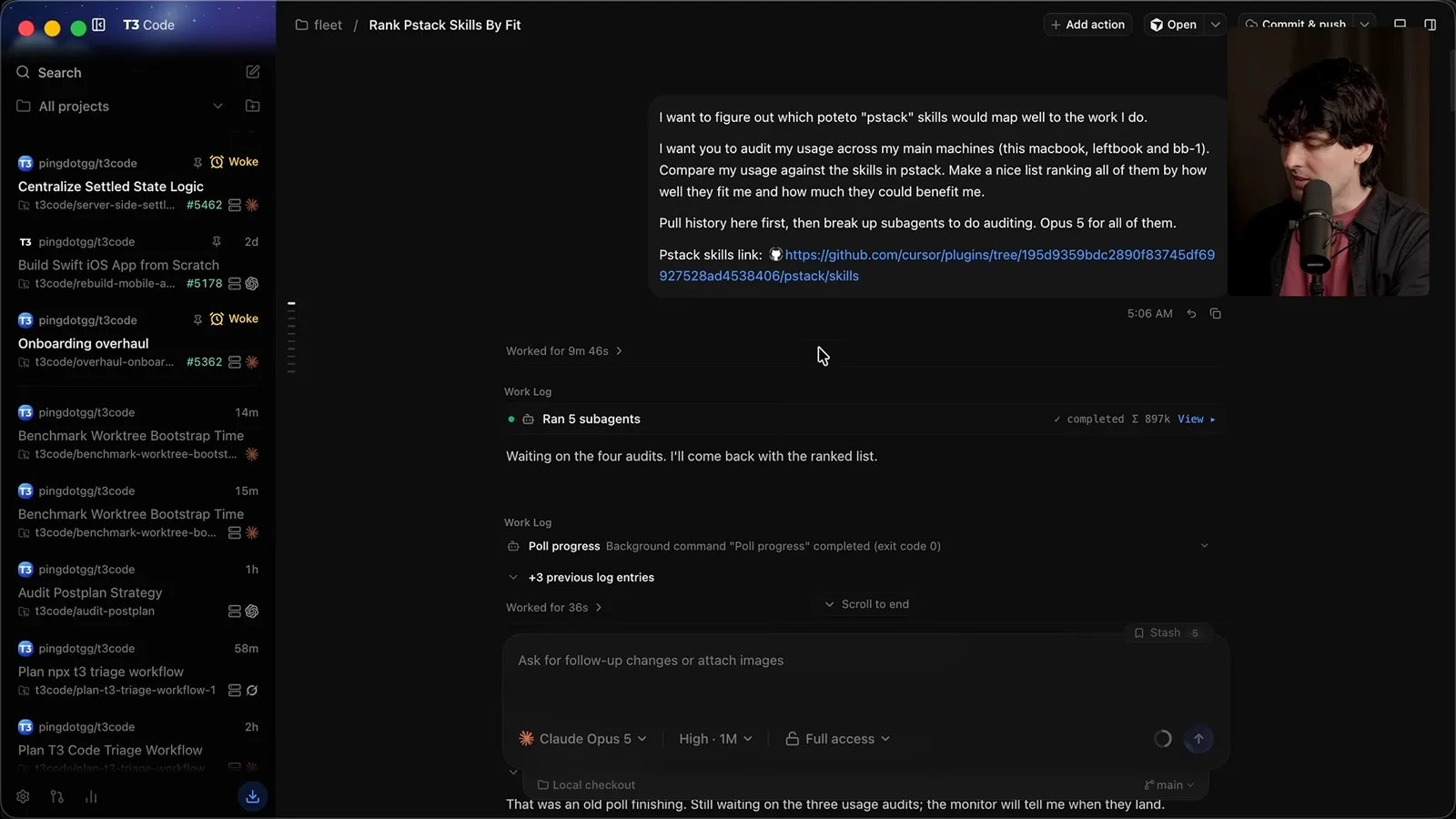Image resolution: width=1456 pixels, height=819 pixels.
Task: Add a project with the folder-plus icon
Action: 253,106
